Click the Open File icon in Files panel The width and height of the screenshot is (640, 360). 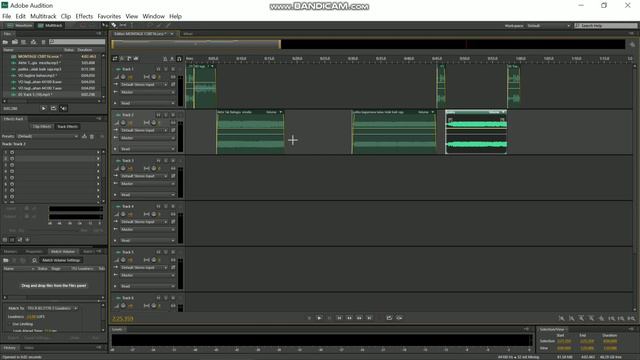[x=5, y=42]
